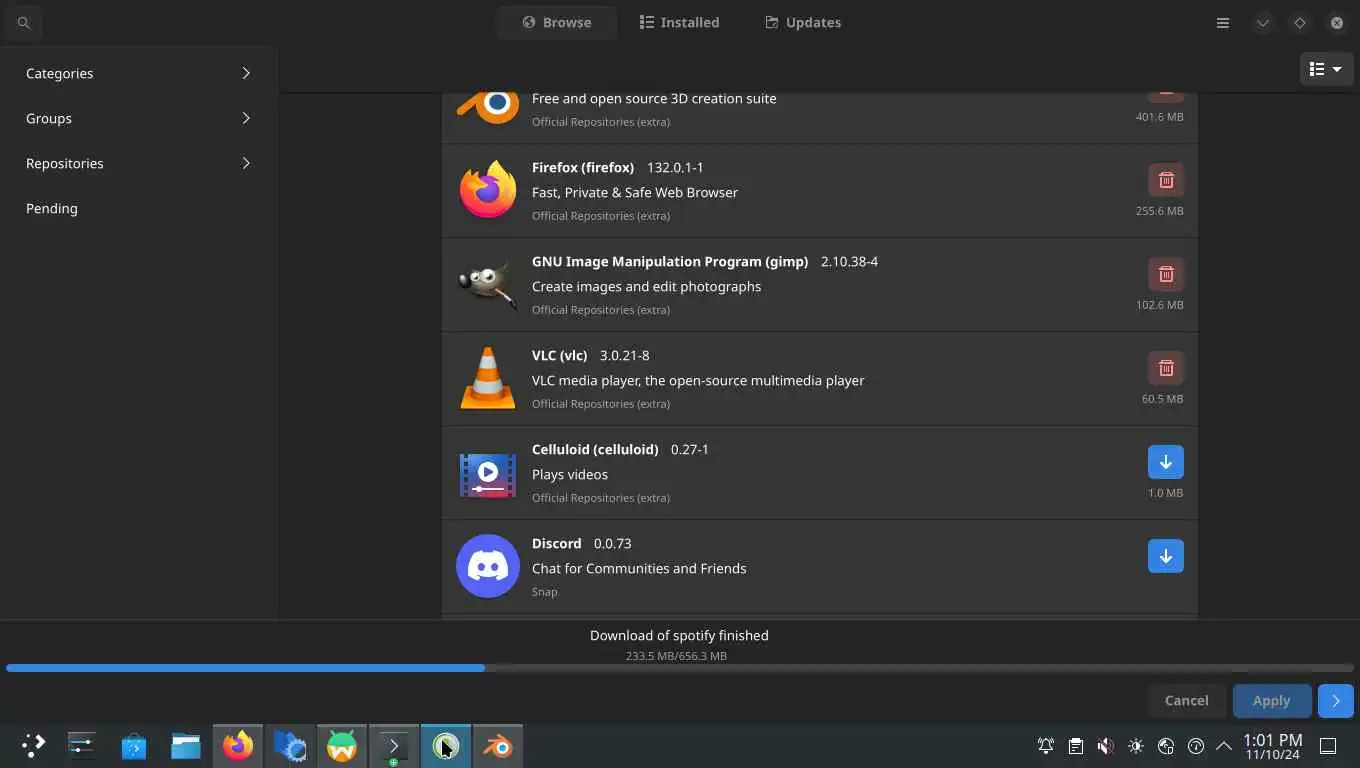The image size is (1360, 768).
Task: Remove VLC using its trash button
Action: (1165, 368)
